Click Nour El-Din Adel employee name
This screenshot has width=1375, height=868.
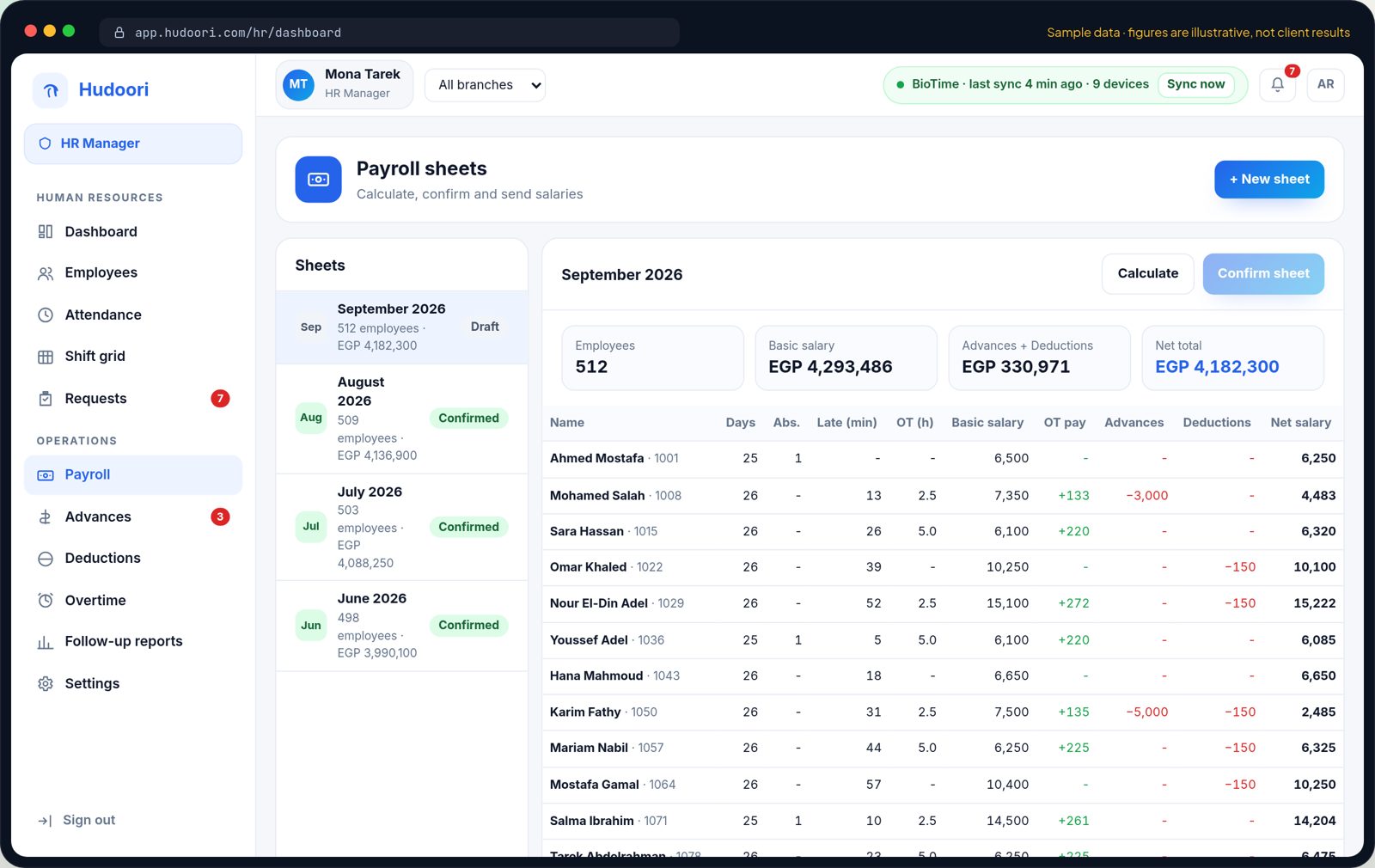pyautogui.click(x=598, y=603)
